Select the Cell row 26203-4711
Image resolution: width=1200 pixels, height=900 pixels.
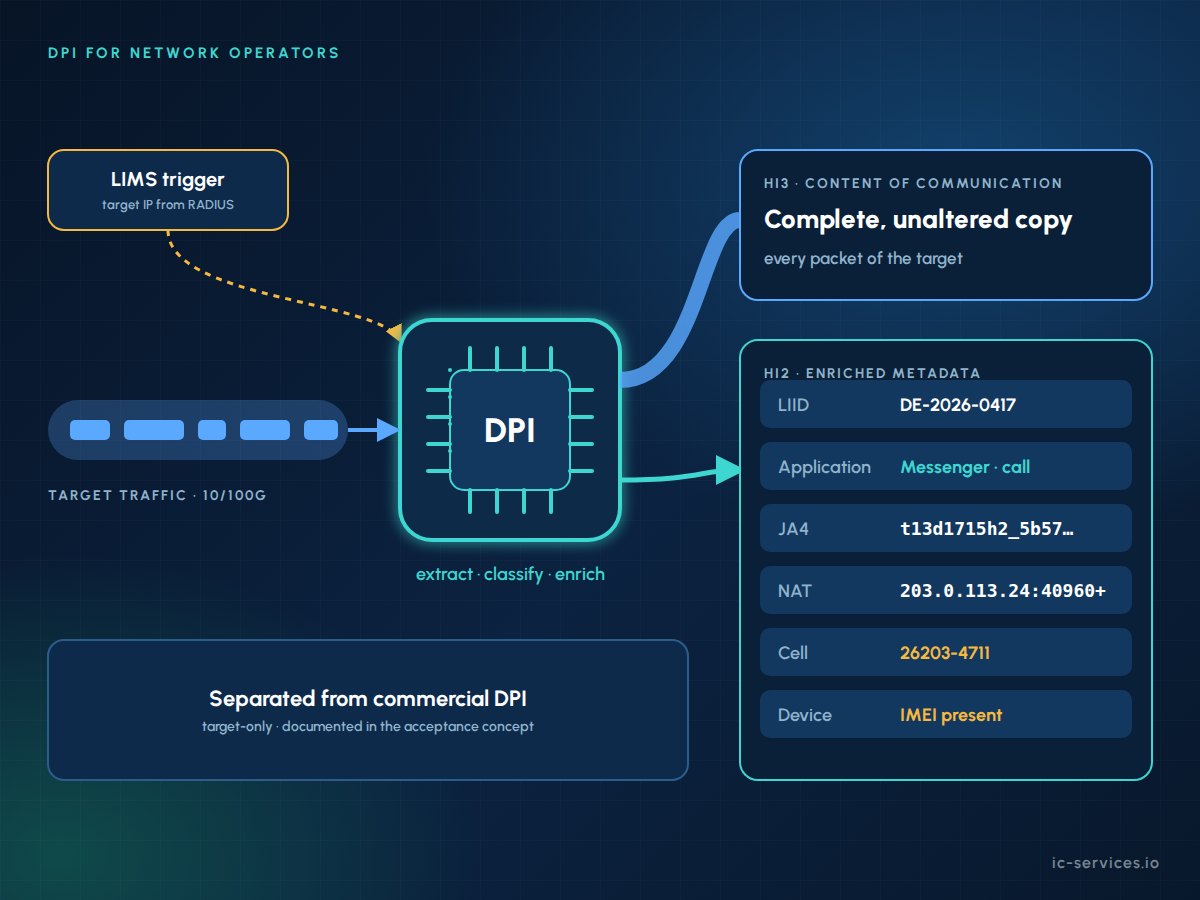(946, 652)
